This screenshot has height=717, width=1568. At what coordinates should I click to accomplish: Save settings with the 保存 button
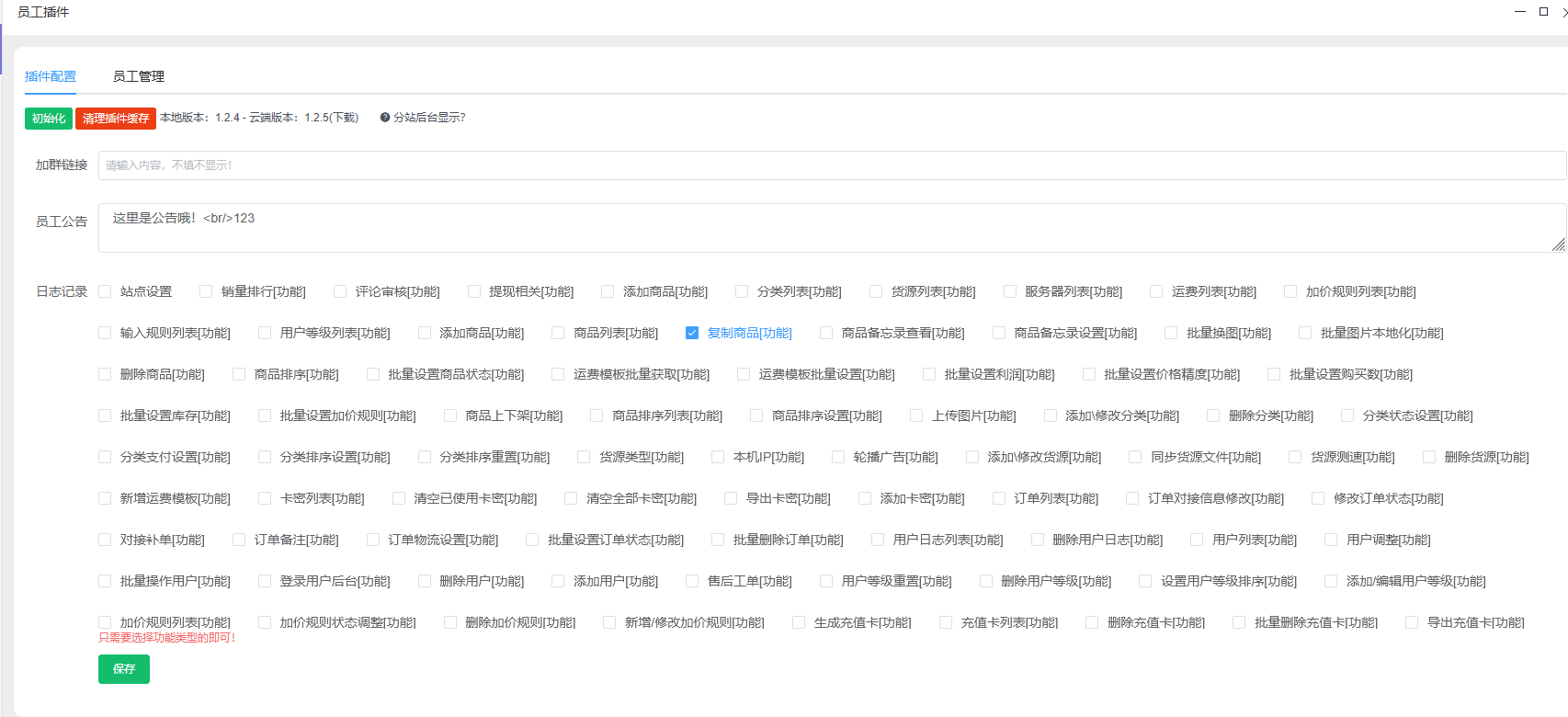tap(124, 669)
